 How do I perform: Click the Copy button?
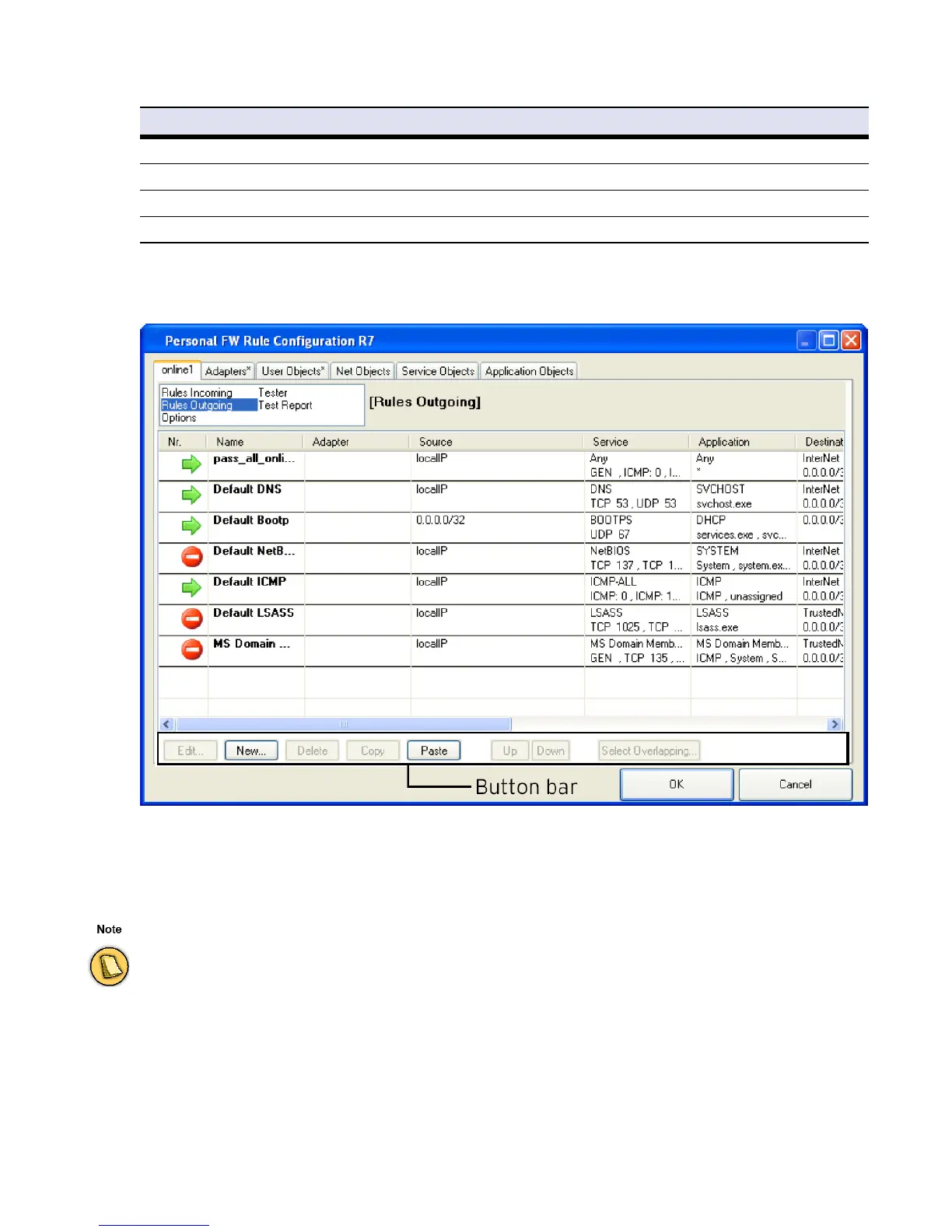point(373,751)
